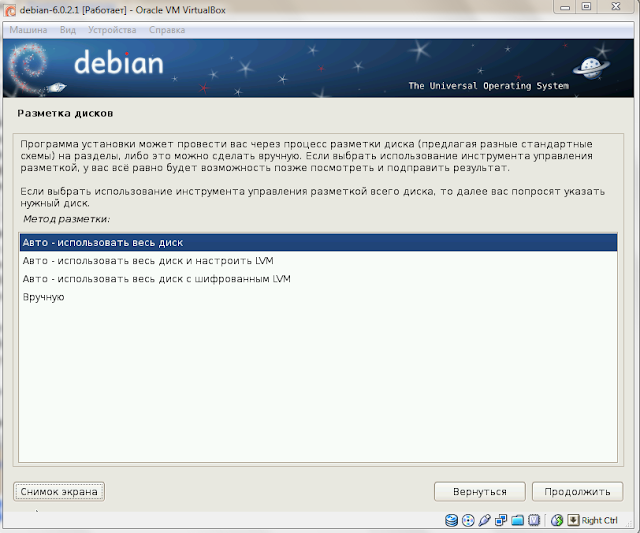The image size is (640, 533).
Task: Open the USB devices status icon
Action: 484,520
